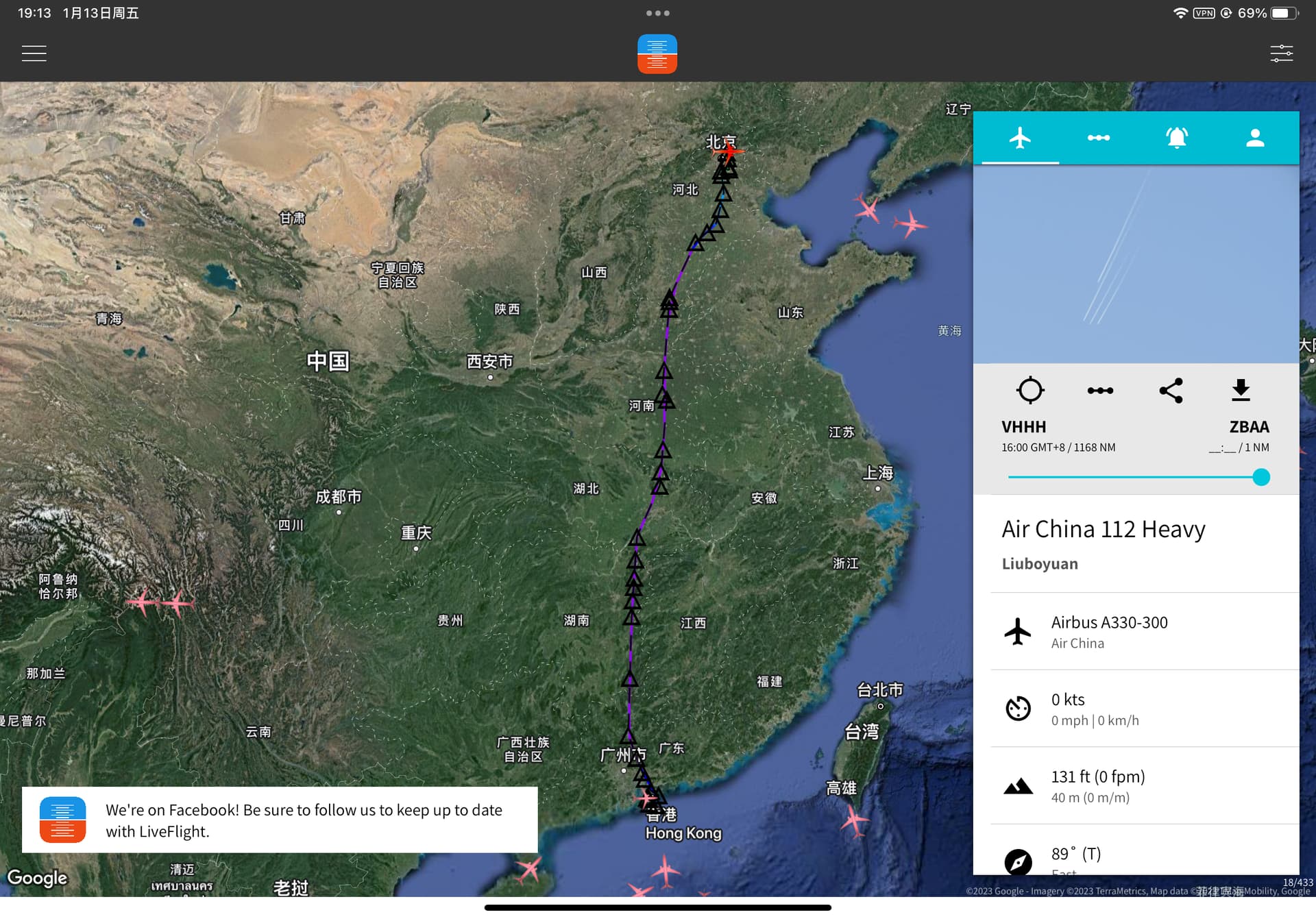Open the hamburger menu
Image resolution: width=1316 pixels, height=919 pixels.
click(x=34, y=53)
